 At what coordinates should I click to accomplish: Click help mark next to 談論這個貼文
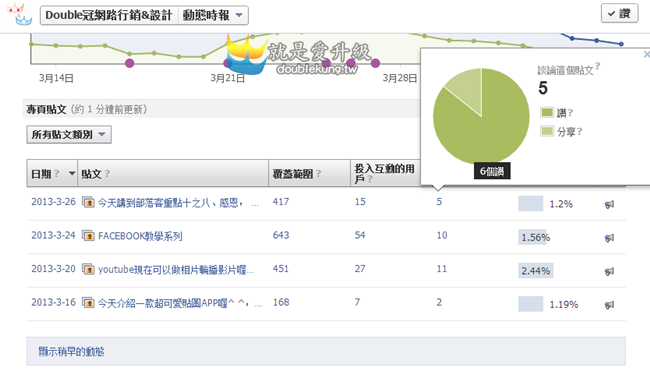click(597, 66)
